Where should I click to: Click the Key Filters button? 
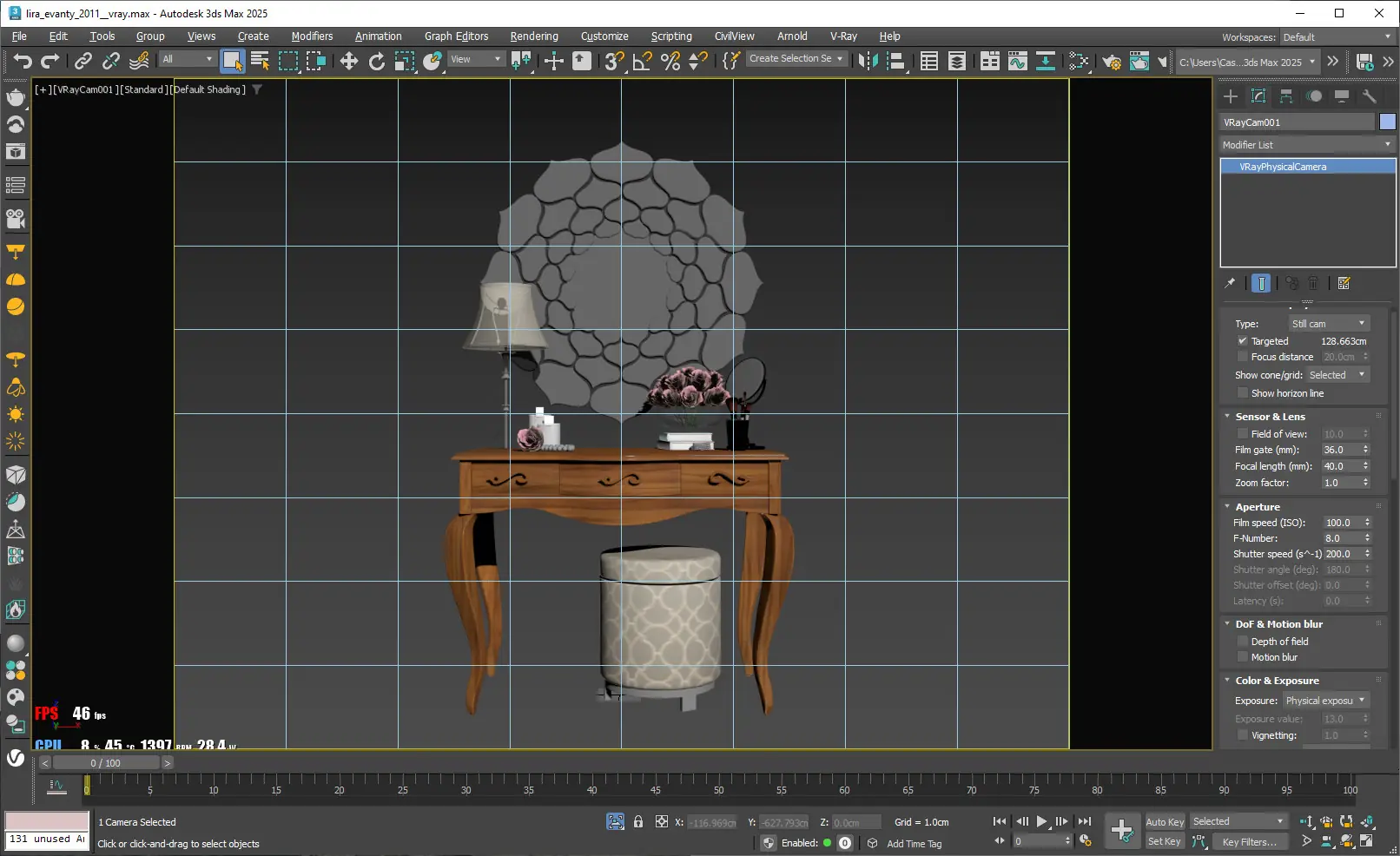coord(1249,842)
